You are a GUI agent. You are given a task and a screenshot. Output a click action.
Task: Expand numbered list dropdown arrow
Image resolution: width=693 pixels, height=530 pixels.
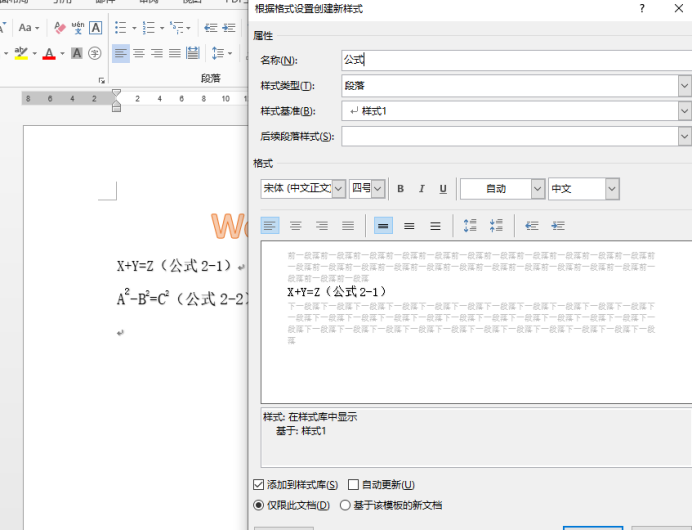[x=162, y=28]
